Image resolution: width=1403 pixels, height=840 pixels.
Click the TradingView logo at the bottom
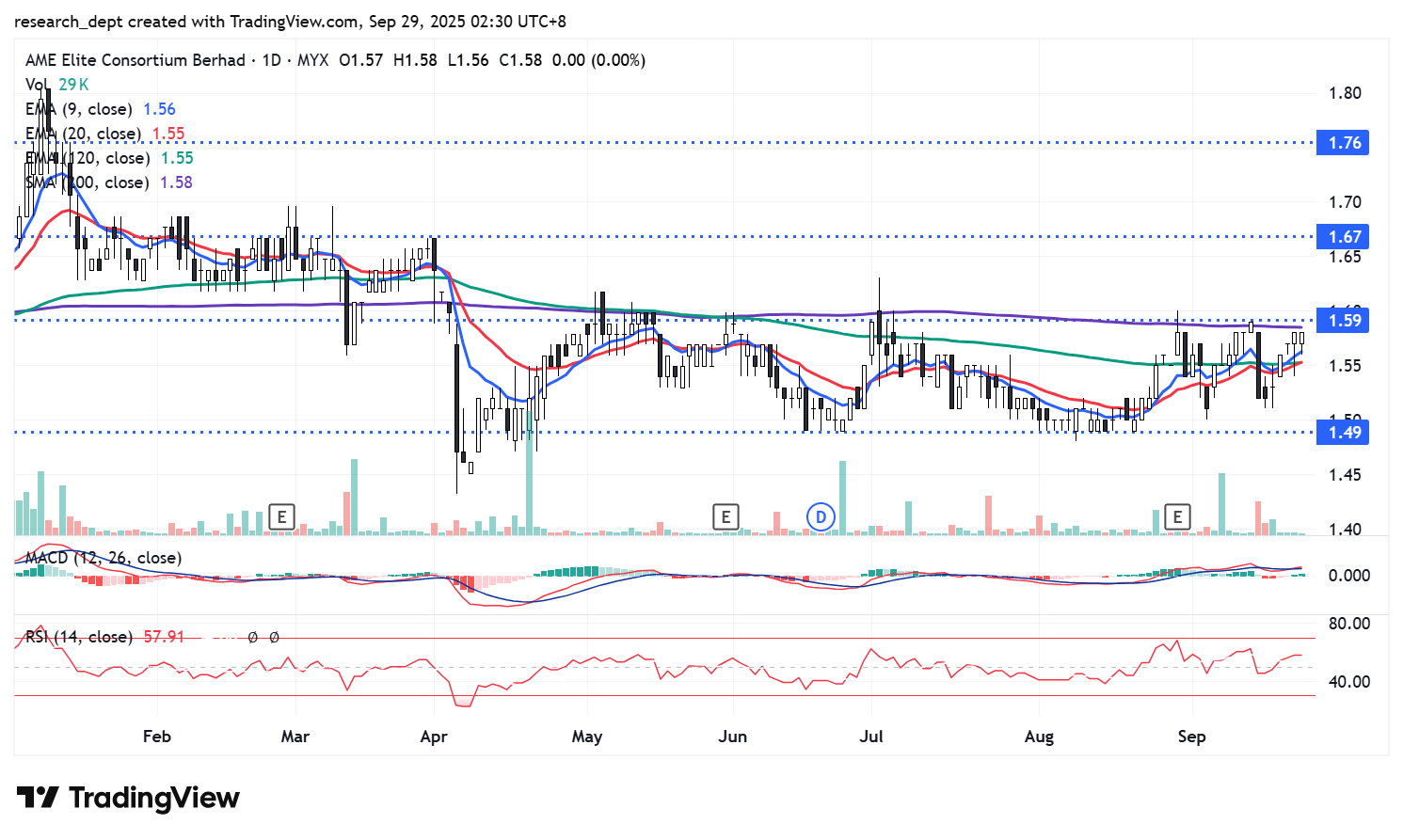[x=128, y=798]
